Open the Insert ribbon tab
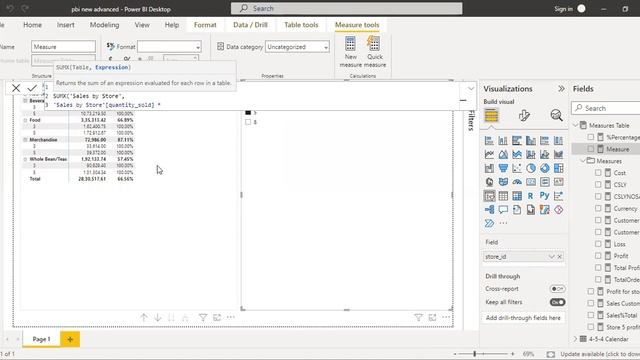 click(65, 25)
